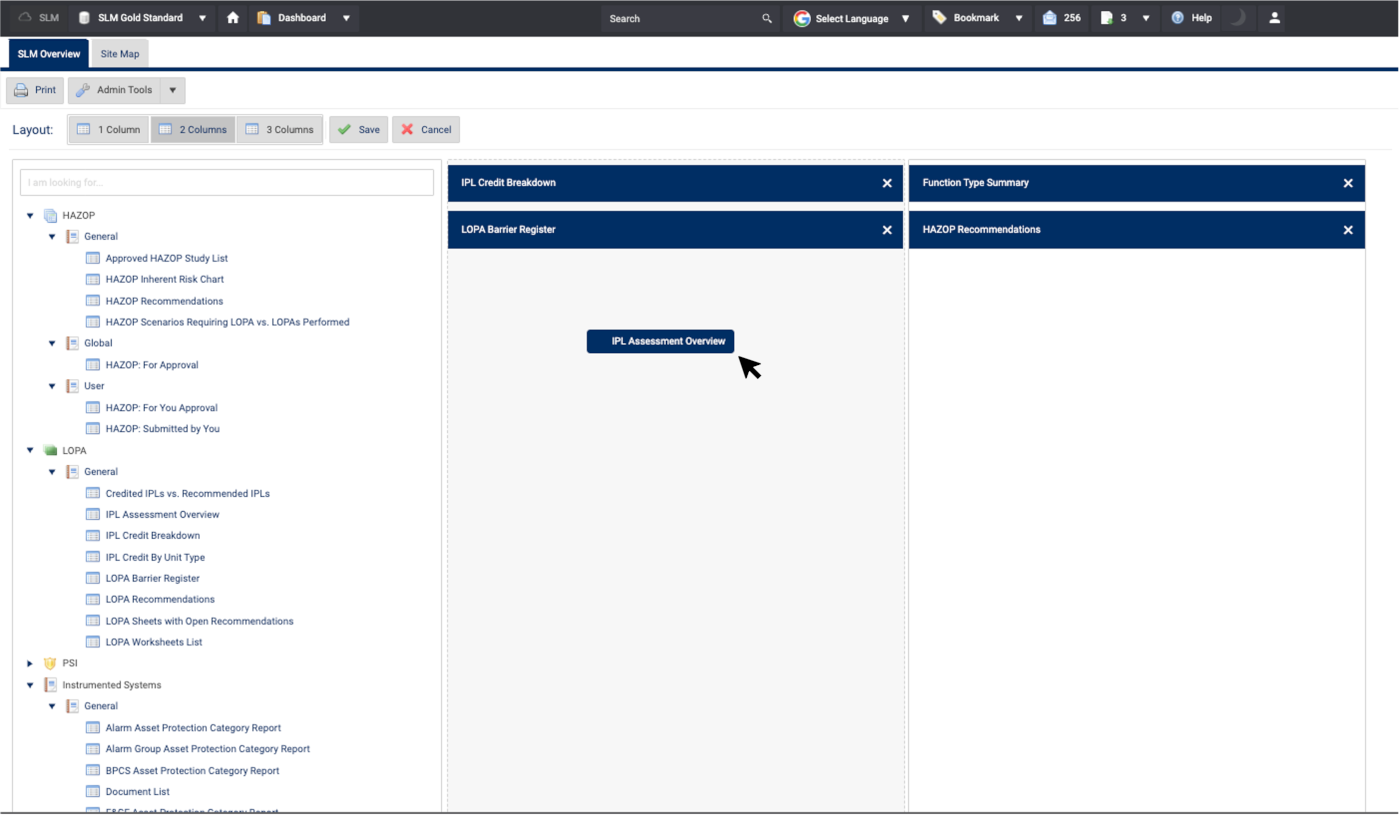Click the 'I am looking for' filter field

(x=227, y=183)
